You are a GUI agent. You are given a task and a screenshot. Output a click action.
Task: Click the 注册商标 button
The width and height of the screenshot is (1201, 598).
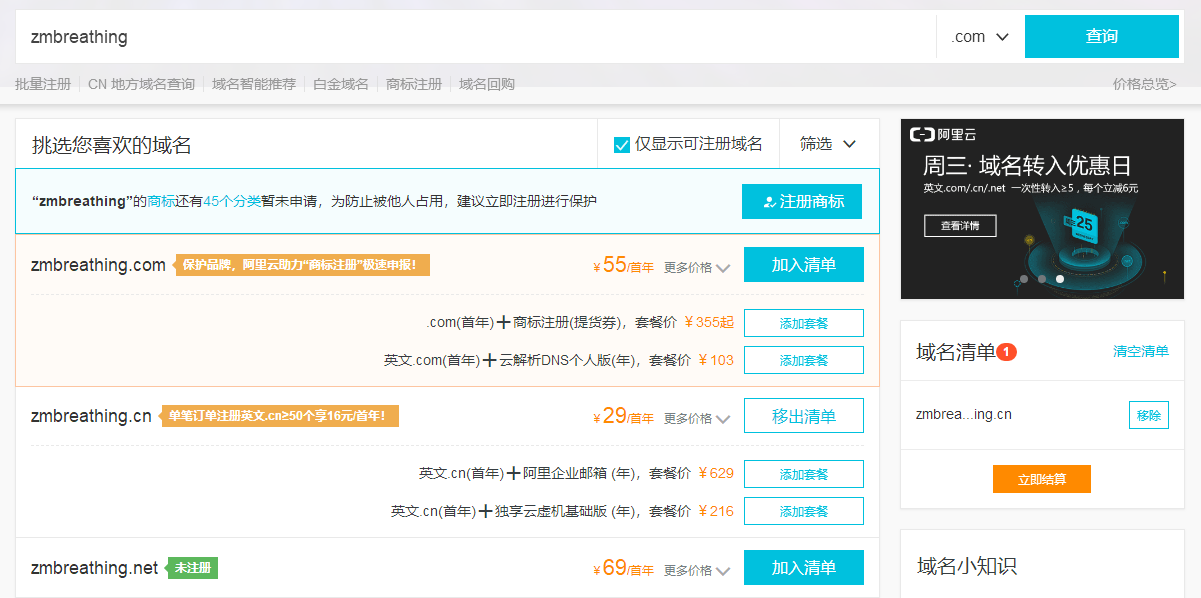802,201
